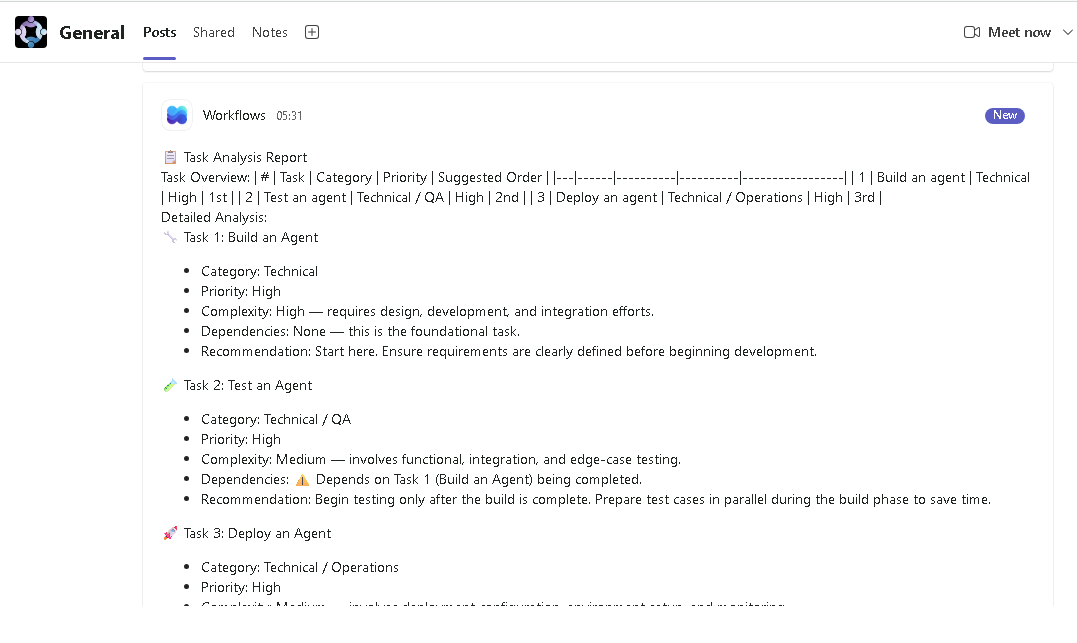1077x643 pixels.
Task: Click Recommendation: Begin testing line
Action: tap(596, 499)
